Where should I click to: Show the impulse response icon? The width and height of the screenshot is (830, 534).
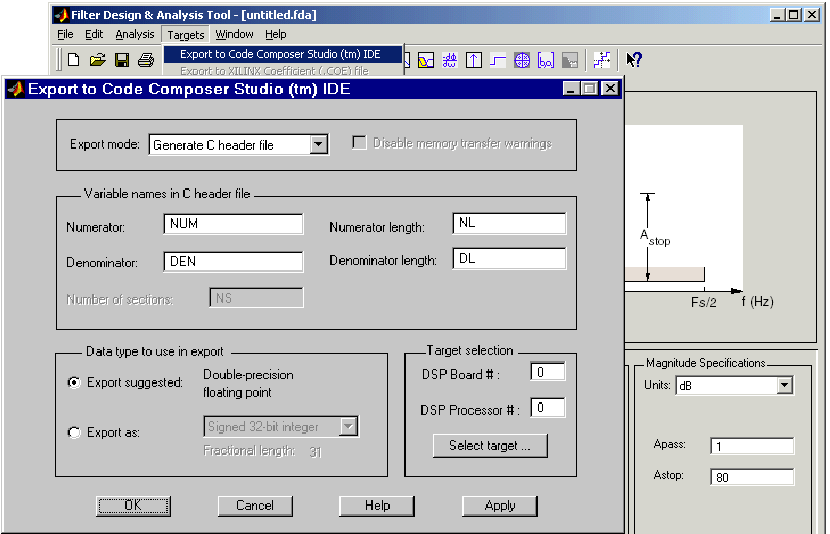click(x=474, y=60)
